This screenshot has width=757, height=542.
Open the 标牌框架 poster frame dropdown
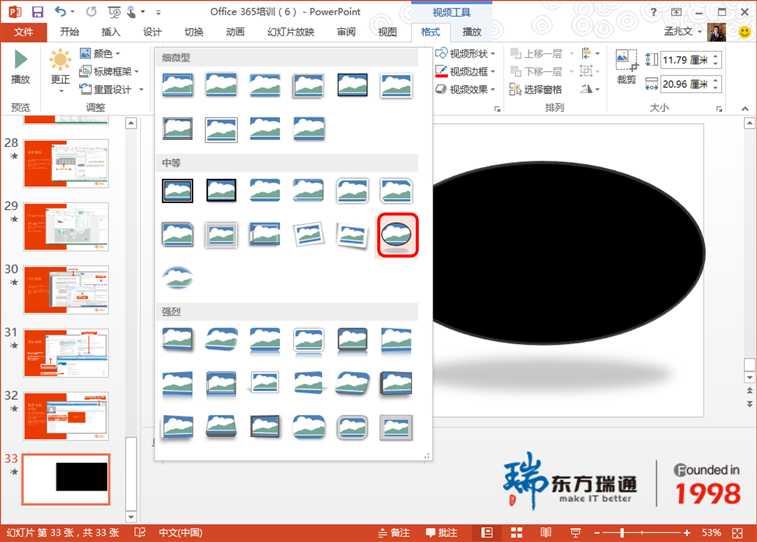click(x=110, y=71)
